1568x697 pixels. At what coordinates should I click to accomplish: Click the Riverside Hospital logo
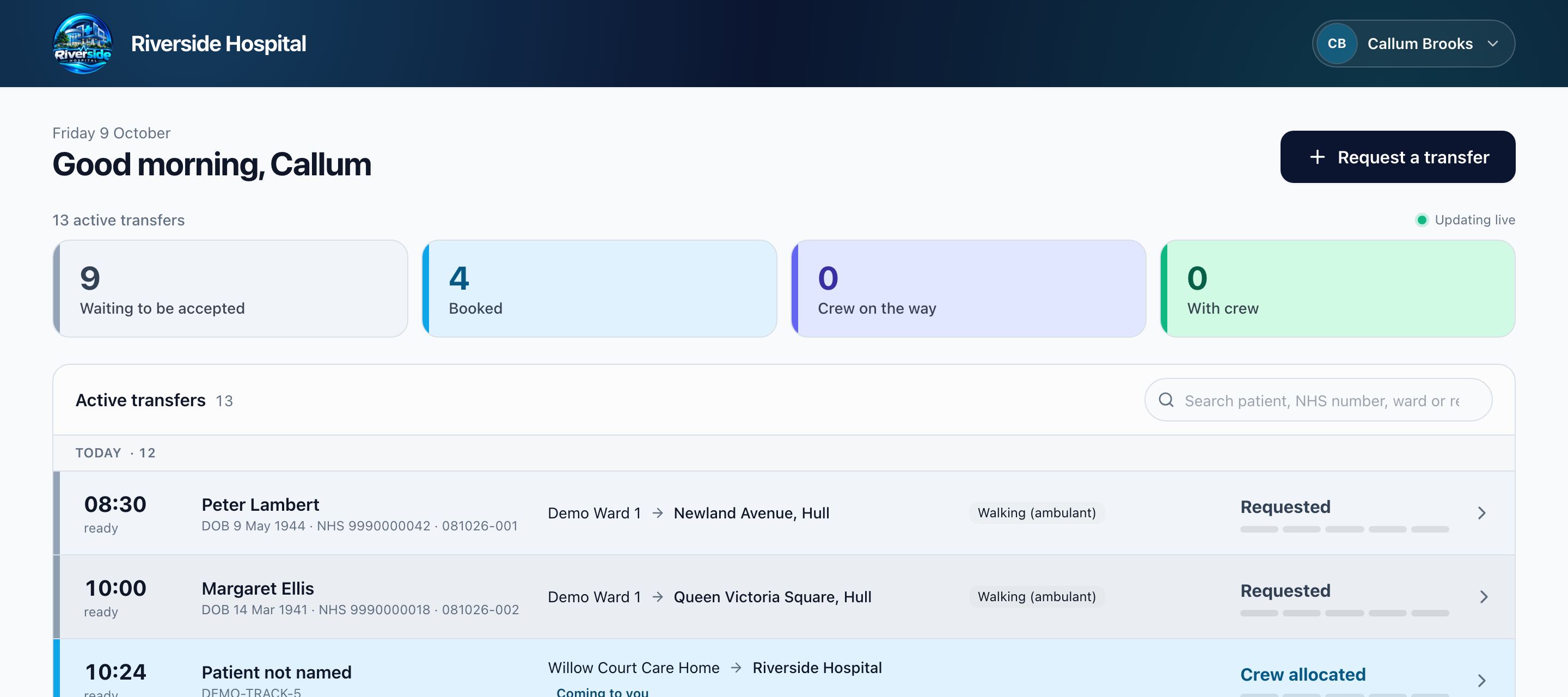pos(83,43)
